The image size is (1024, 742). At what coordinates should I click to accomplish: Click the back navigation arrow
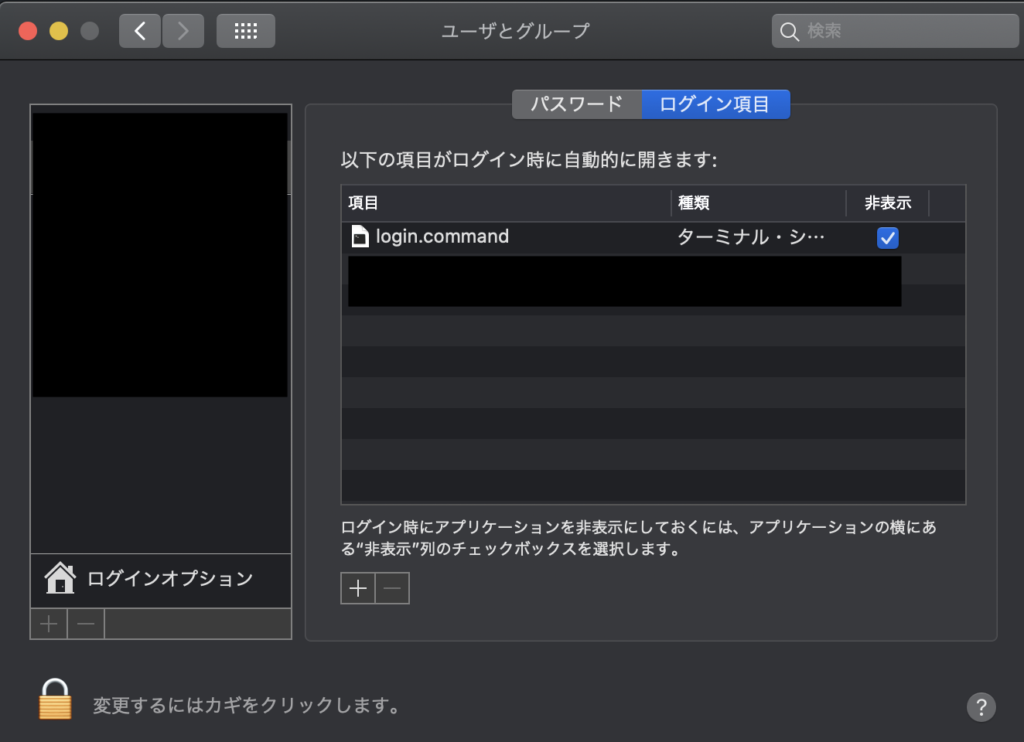click(140, 31)
